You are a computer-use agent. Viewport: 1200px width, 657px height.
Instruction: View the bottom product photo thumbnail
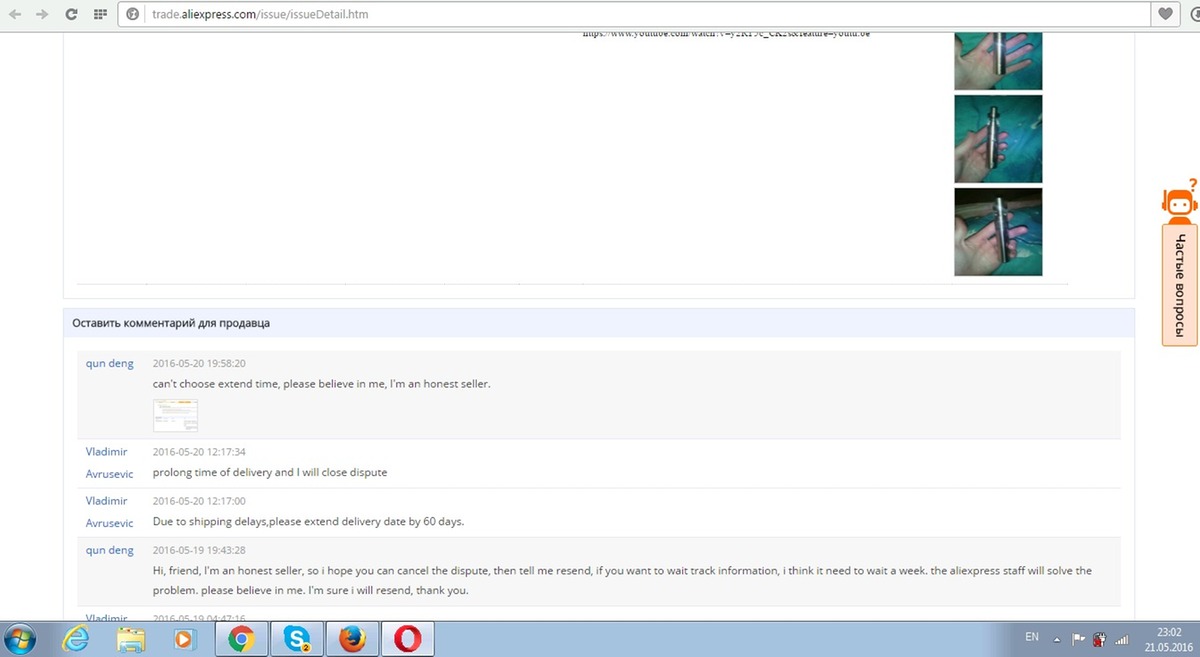coord(998,232)
